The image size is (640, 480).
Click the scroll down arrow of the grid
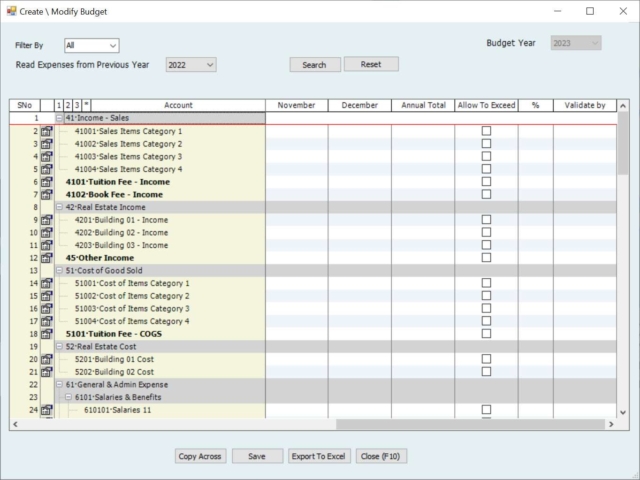[x=623, y=413]
